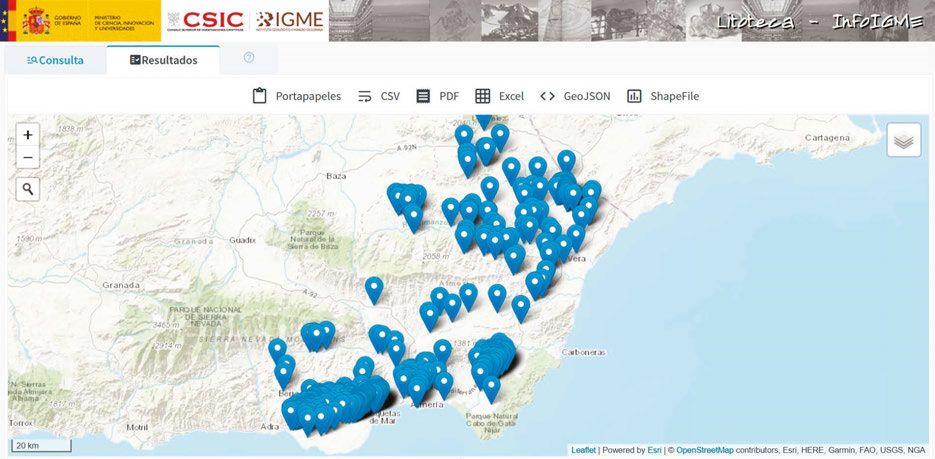
Task: Zoom out of the map
Action: pyautogui.click(x=27, y=157)
